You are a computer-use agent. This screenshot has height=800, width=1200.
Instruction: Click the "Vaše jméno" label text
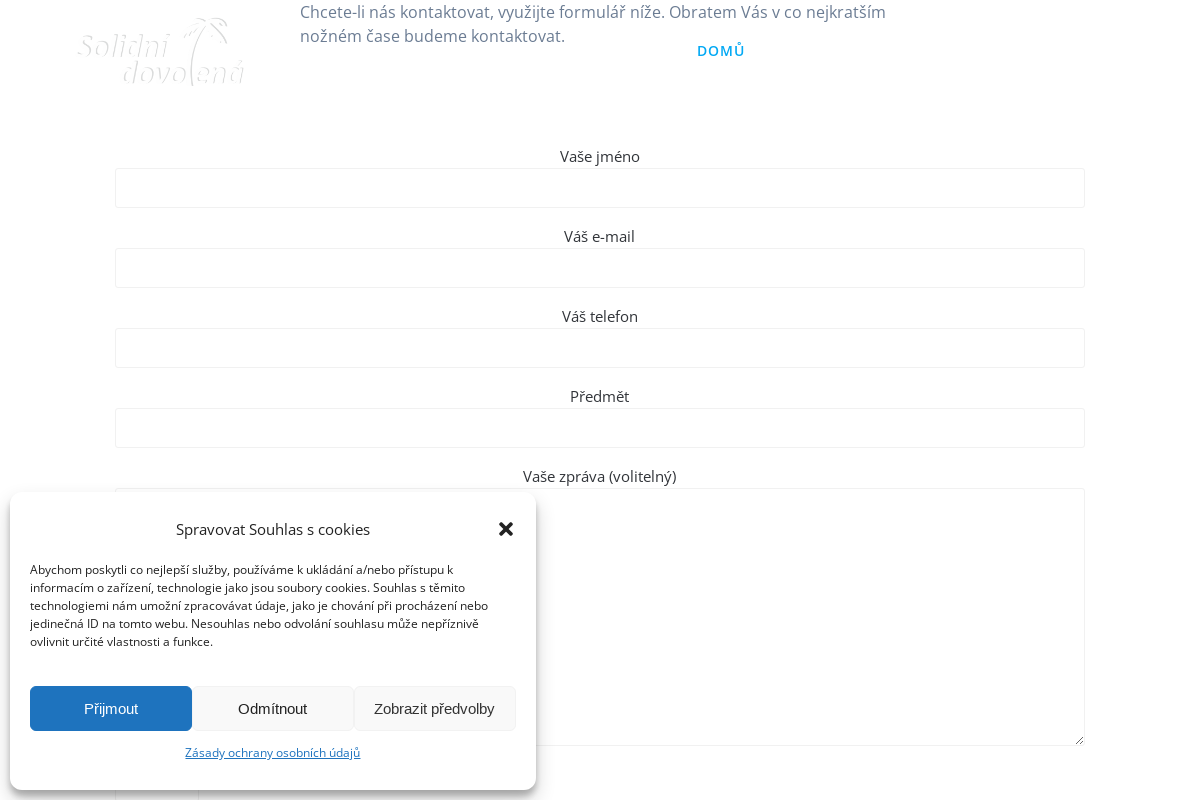[600, 157]
